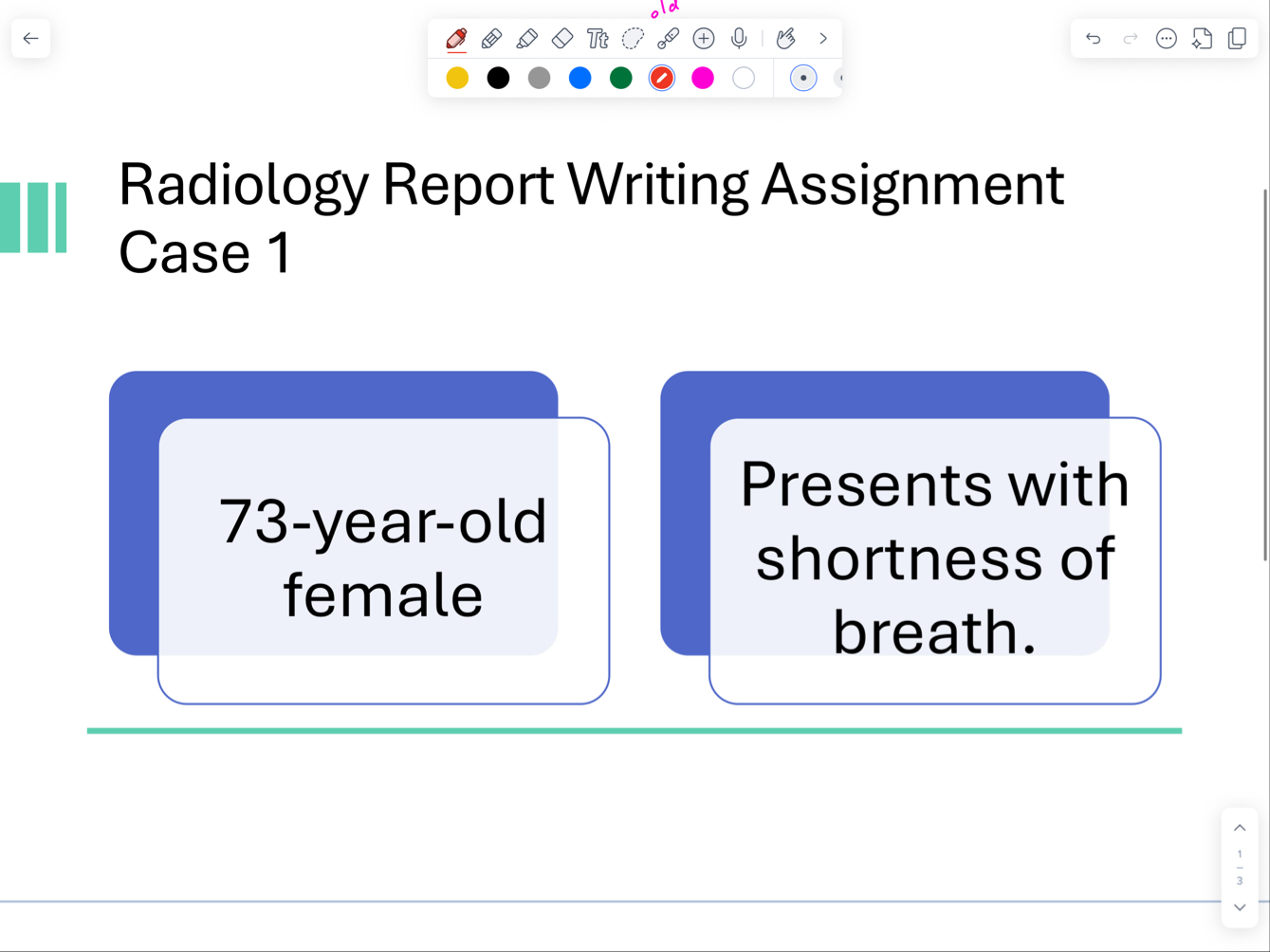Choose the small stroke size dot
This screenshot has height=952, width=1270.
pos(803,78)
